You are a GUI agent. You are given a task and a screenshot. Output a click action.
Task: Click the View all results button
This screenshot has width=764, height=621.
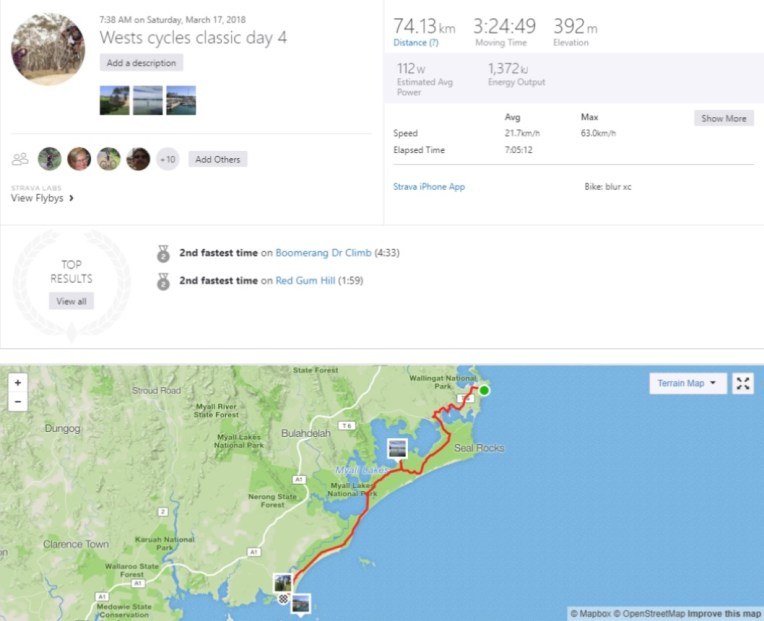71,301
